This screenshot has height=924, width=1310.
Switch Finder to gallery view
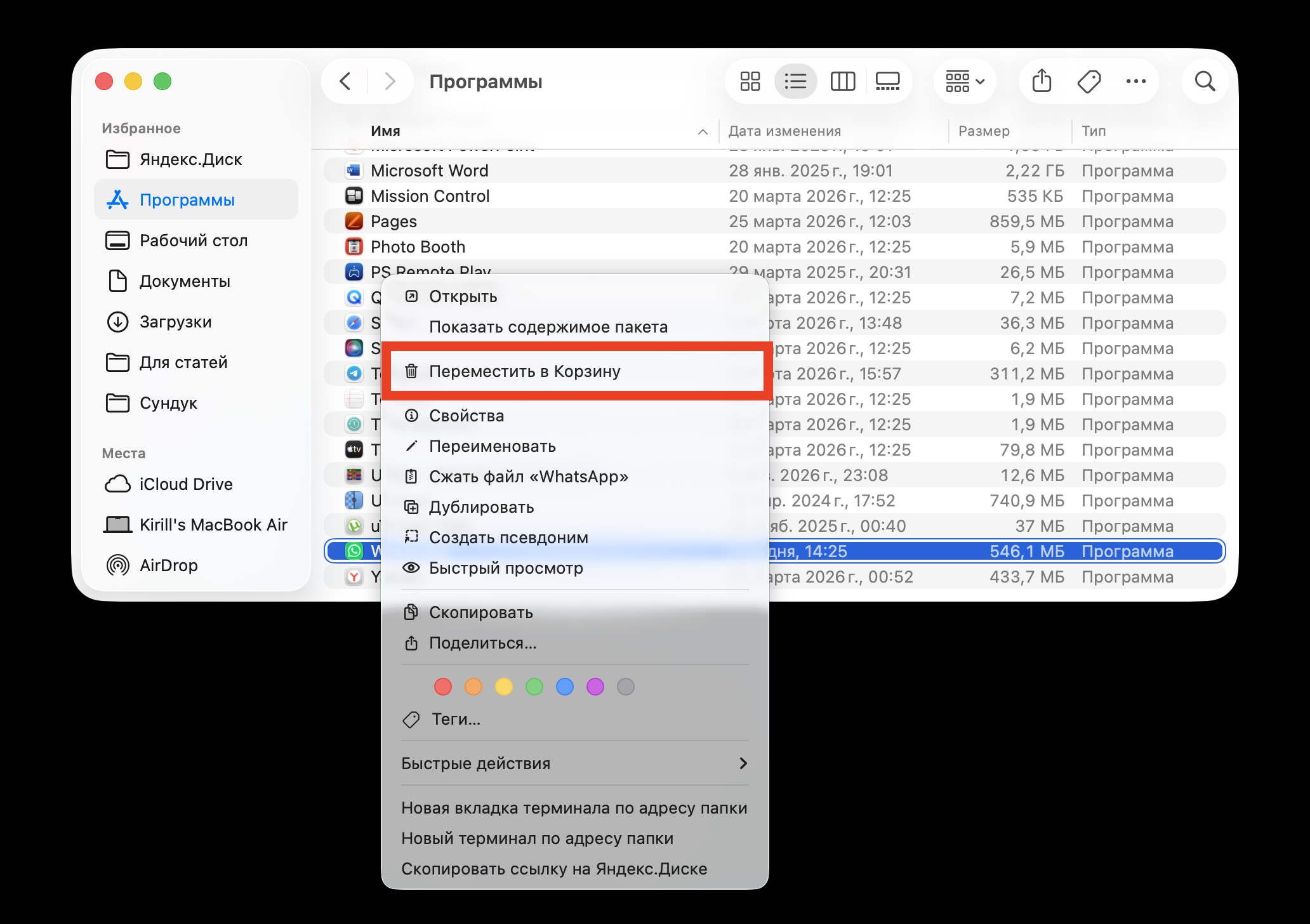pos(887,81)
